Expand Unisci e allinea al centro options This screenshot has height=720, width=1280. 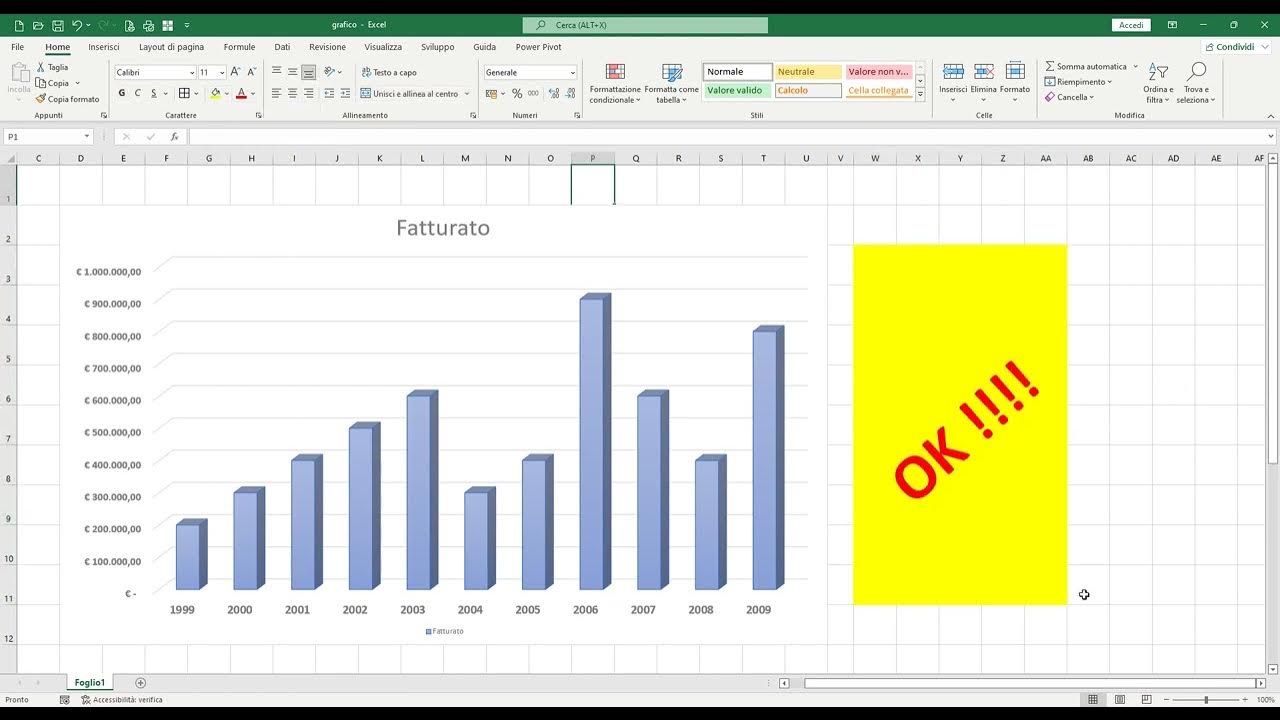tap(466, 94)
